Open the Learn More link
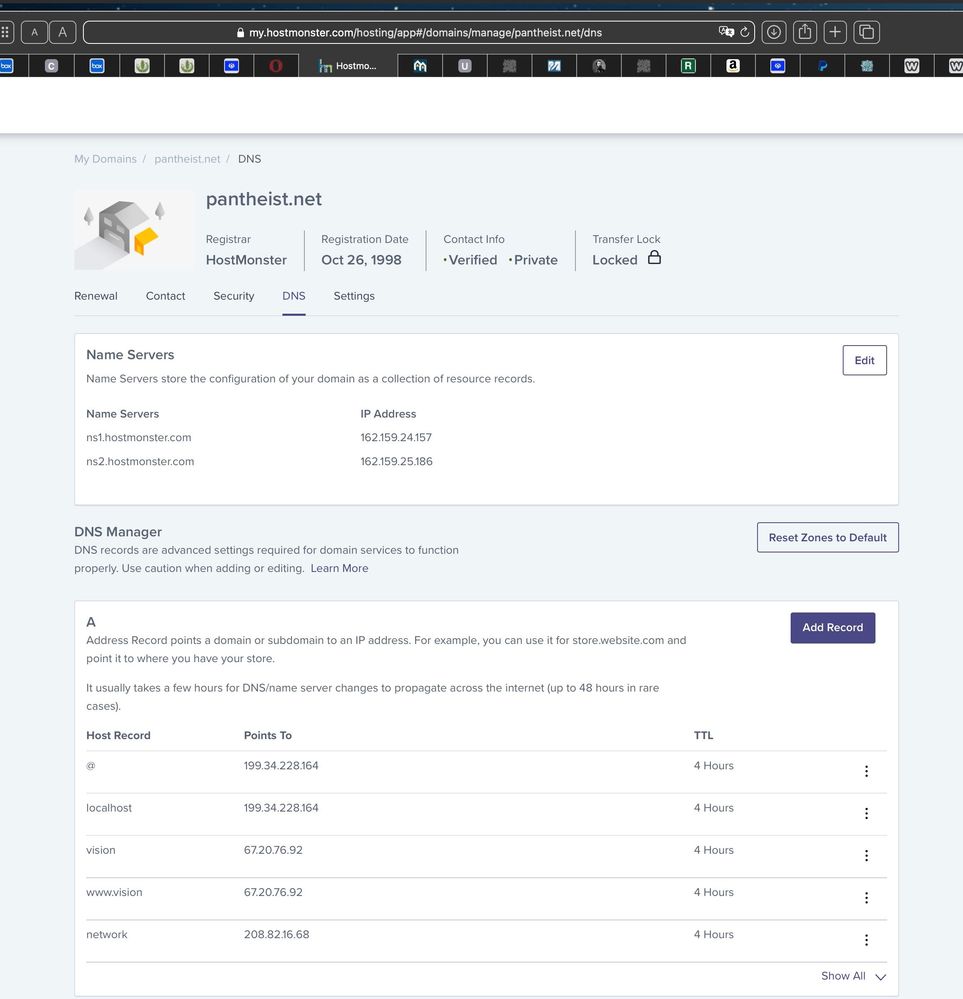The width and height of the screenshot is (963, 999). click(x=339, y=568)
